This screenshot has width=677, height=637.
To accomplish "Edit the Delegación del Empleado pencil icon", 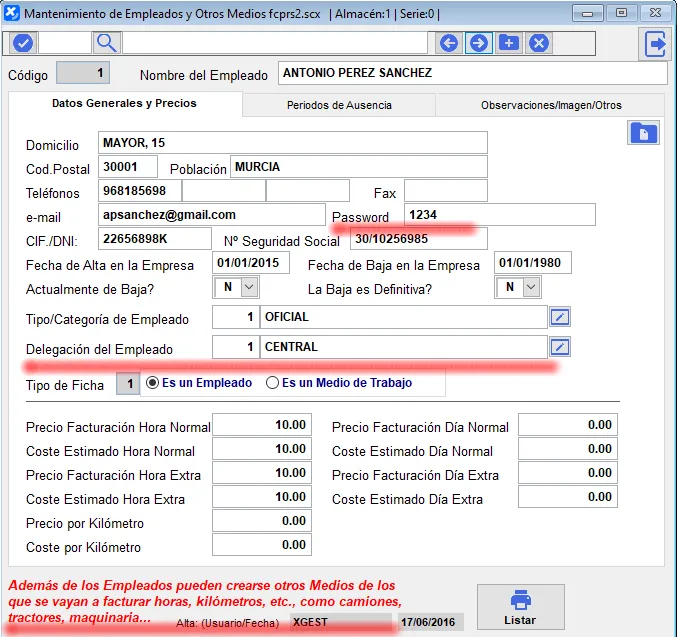I will [561, 347].
